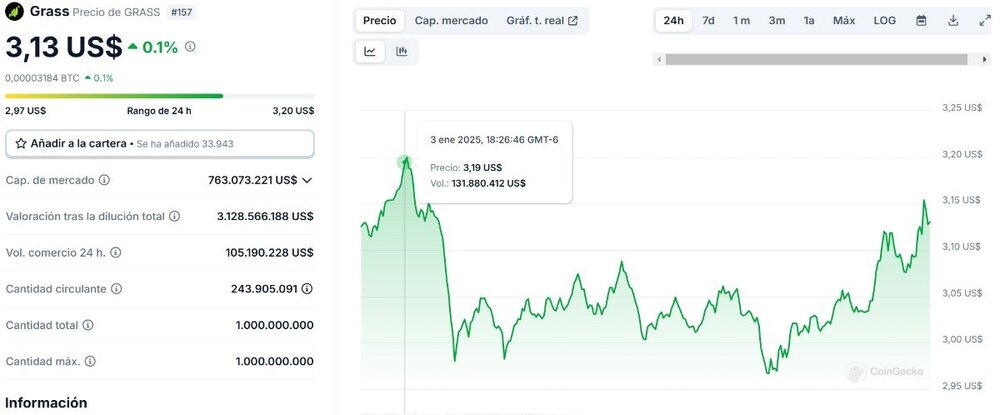This screenshot has width=1000, height=415.
Task: Open the calendar date range picker
Action: click(x=921, y=20)
